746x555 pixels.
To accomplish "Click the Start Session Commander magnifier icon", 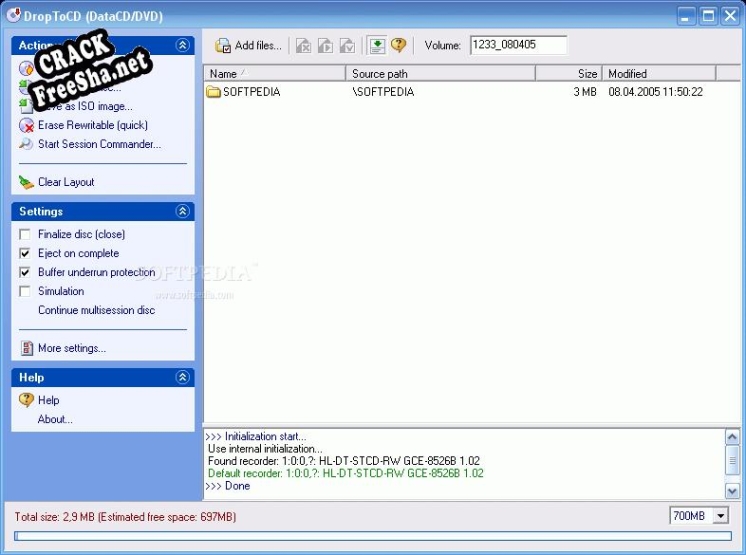I will point(27,144).
